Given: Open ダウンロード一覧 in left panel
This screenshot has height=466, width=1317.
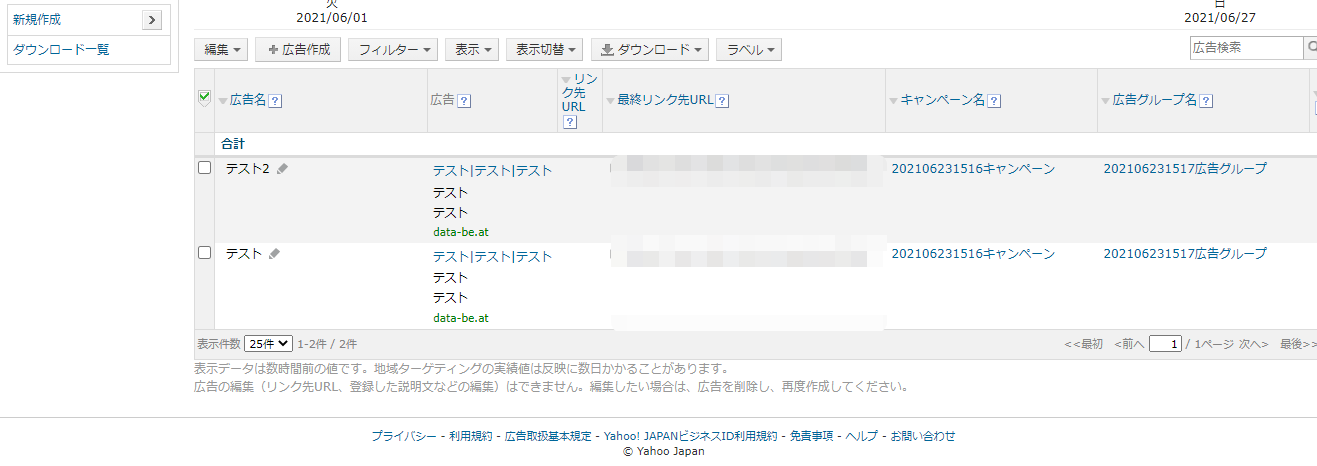Looking at the screenshot, I should (61, 49).
